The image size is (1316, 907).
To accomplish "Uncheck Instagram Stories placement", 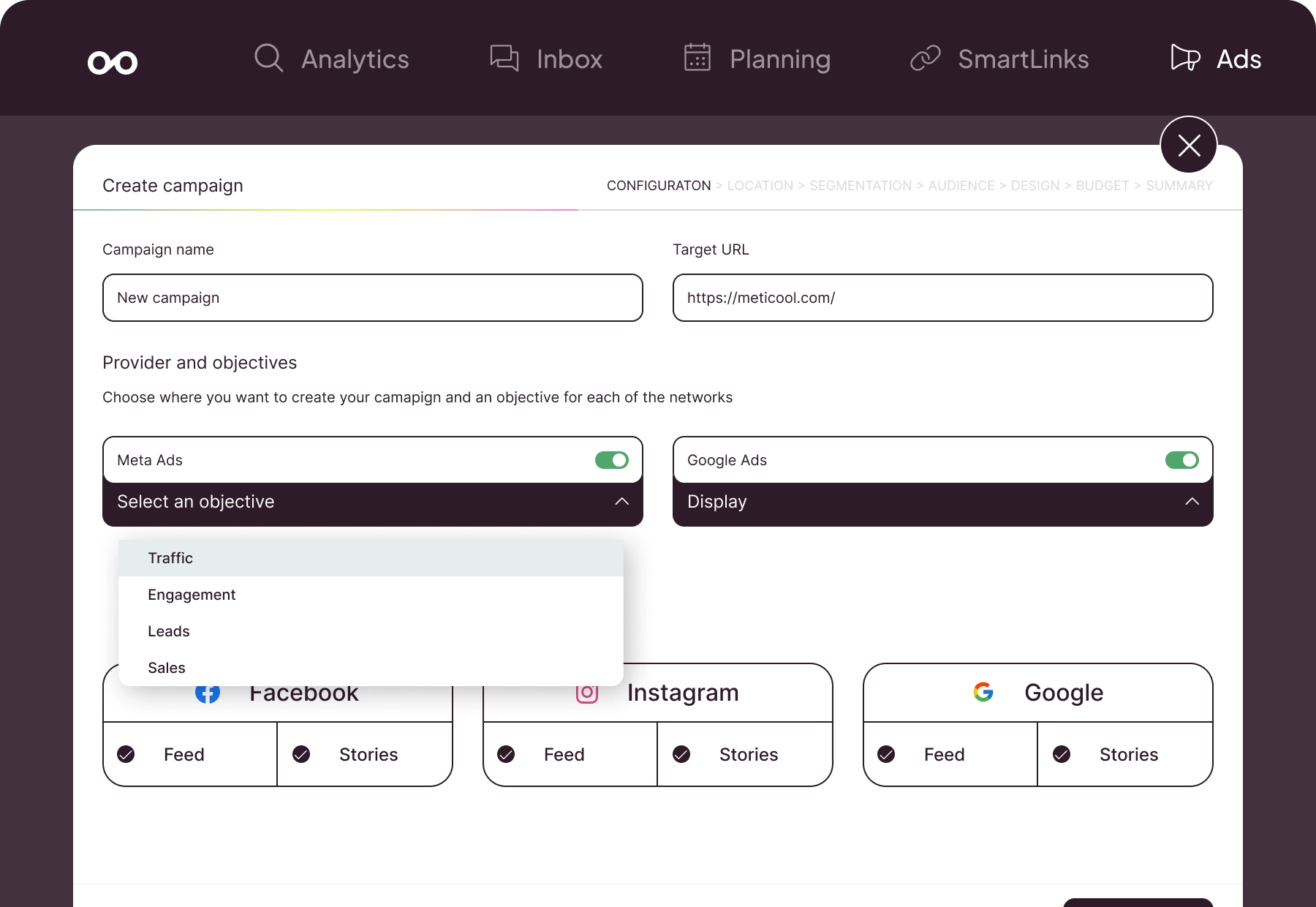I will 681,754.
